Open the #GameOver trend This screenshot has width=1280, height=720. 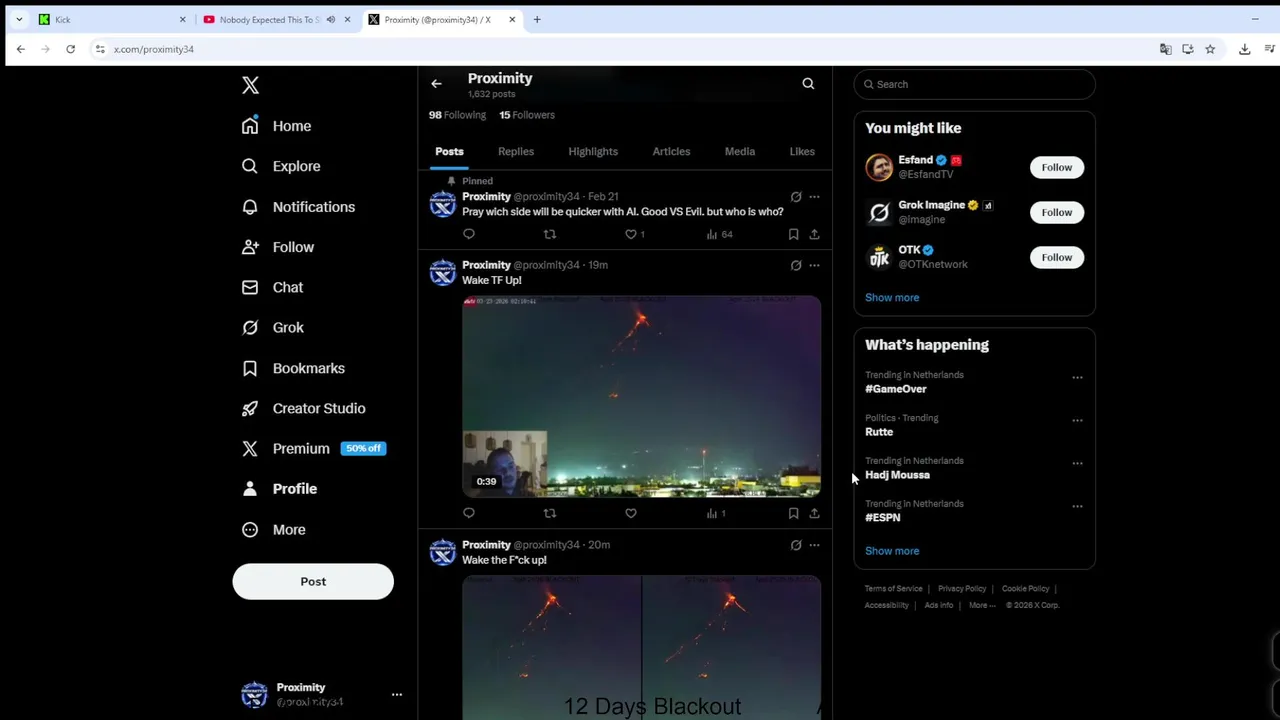(x=896, y=389)
